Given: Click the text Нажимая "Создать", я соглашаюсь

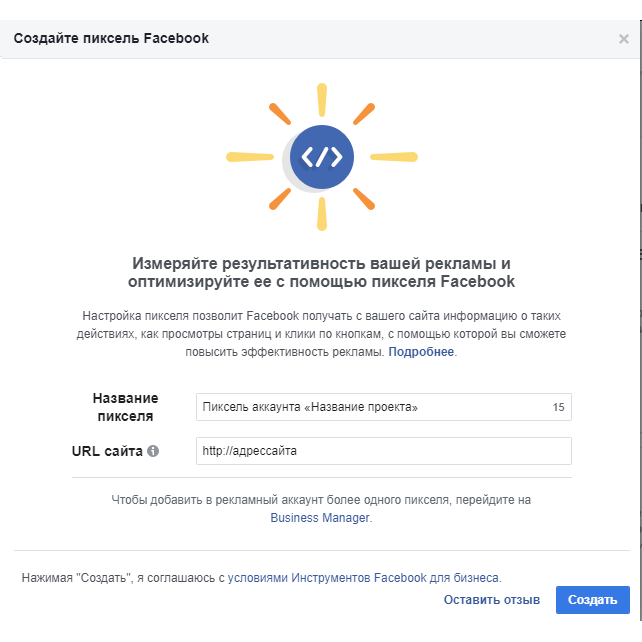Looking at the screenshot, I should (x=123, y=578).
